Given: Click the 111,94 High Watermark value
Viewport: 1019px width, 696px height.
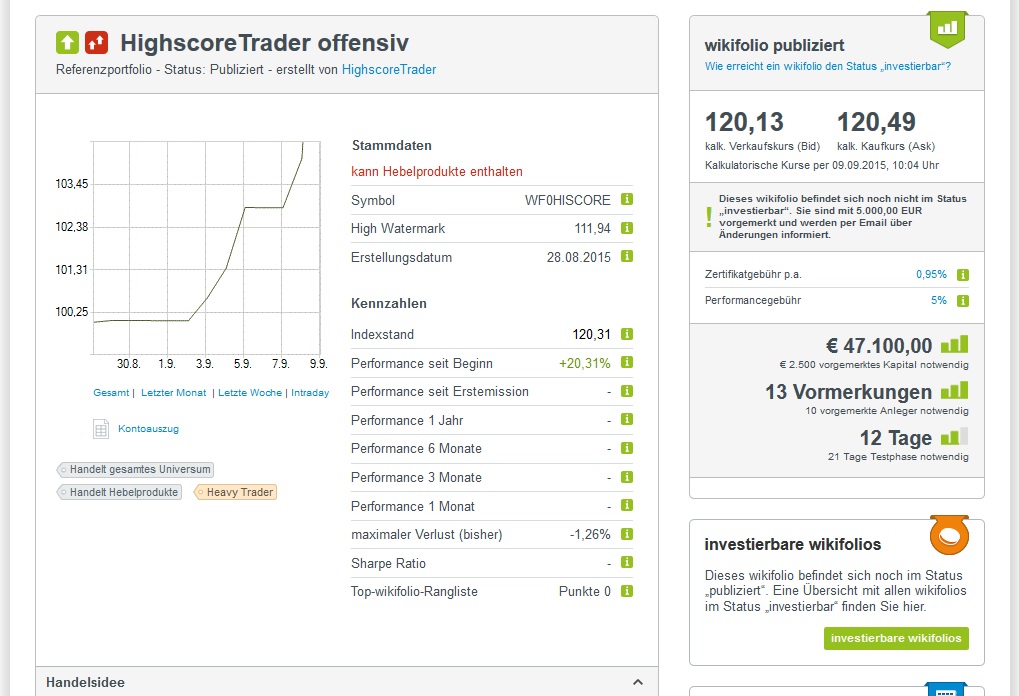Looking at the screenshot, I should click(592, 229).
